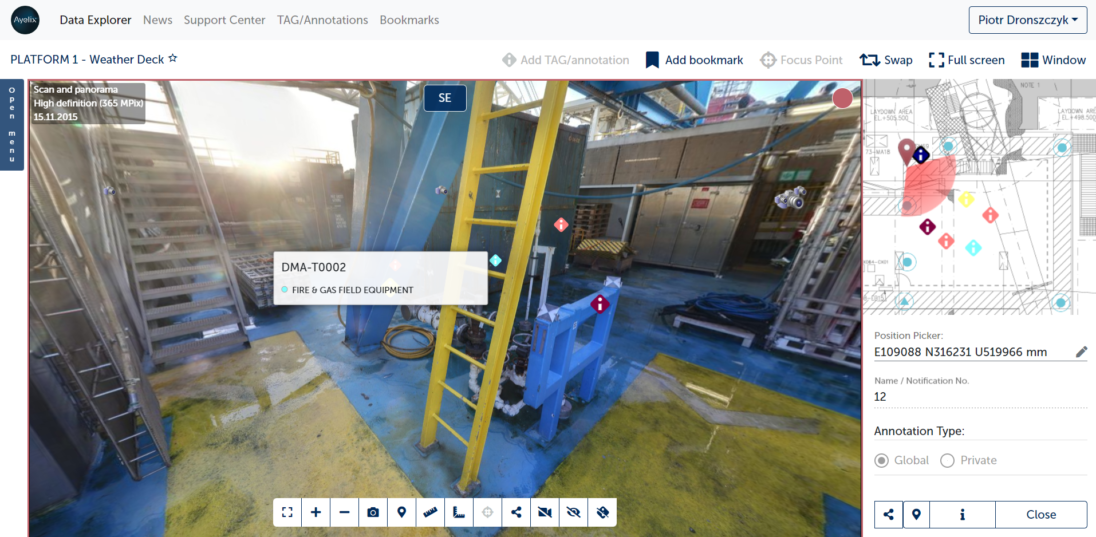Click the red circle marker in the panorama corner
The height and width of the screenshot is (537, 1096).
coord(842,99)
